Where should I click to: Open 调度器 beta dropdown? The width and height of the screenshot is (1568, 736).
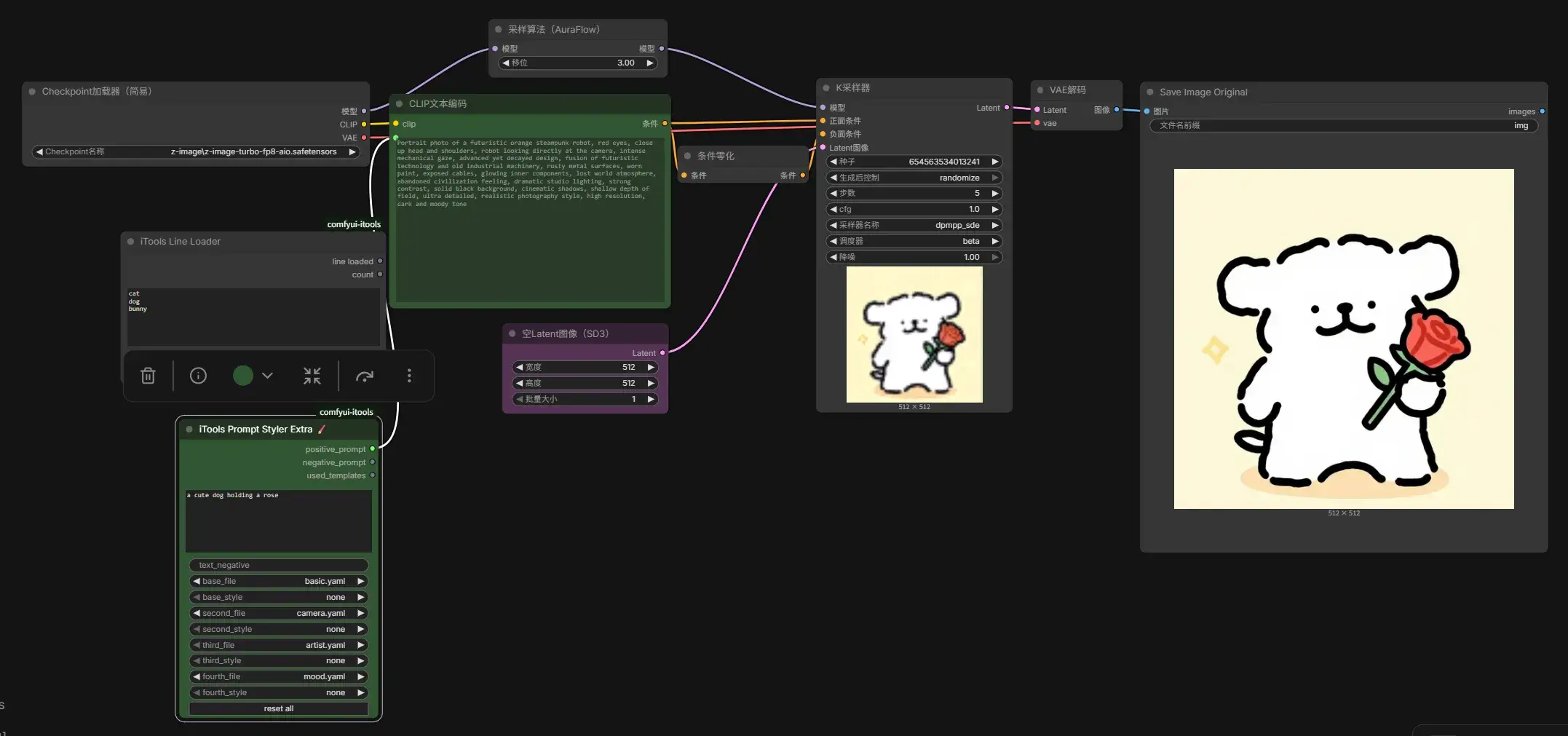tap(914, 241)
